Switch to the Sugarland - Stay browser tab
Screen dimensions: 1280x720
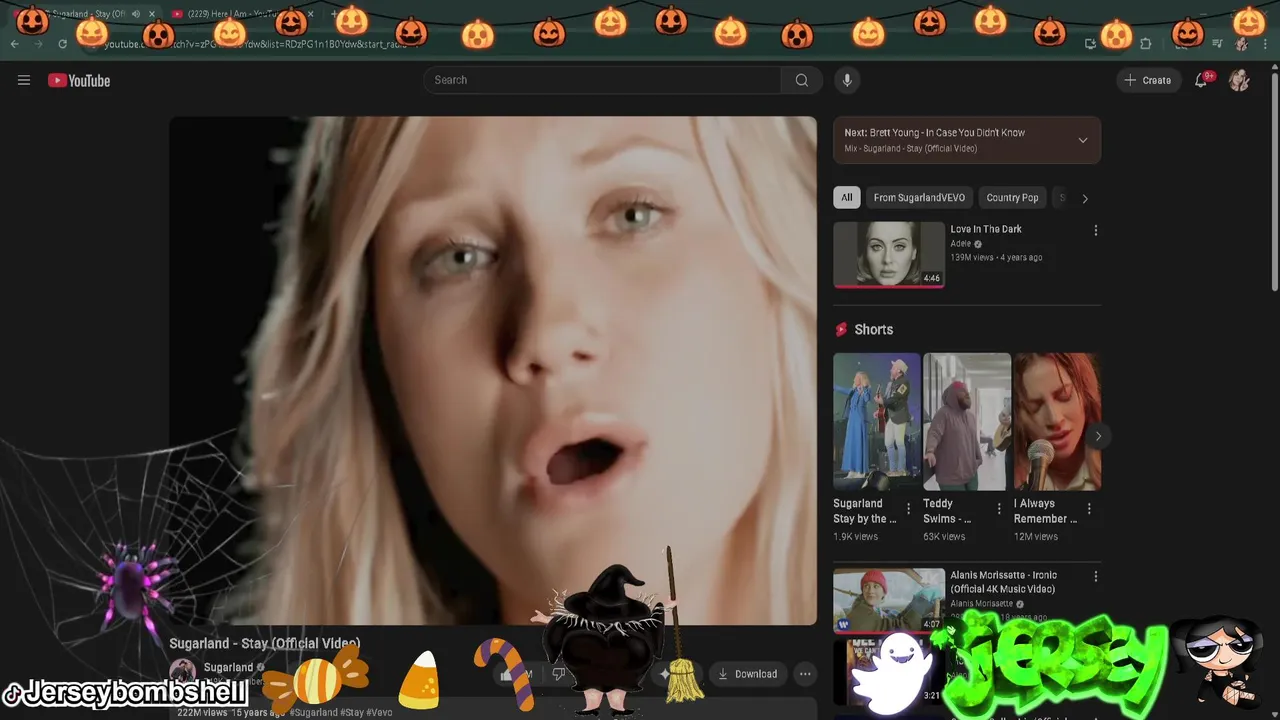click(x=82, y=14)
